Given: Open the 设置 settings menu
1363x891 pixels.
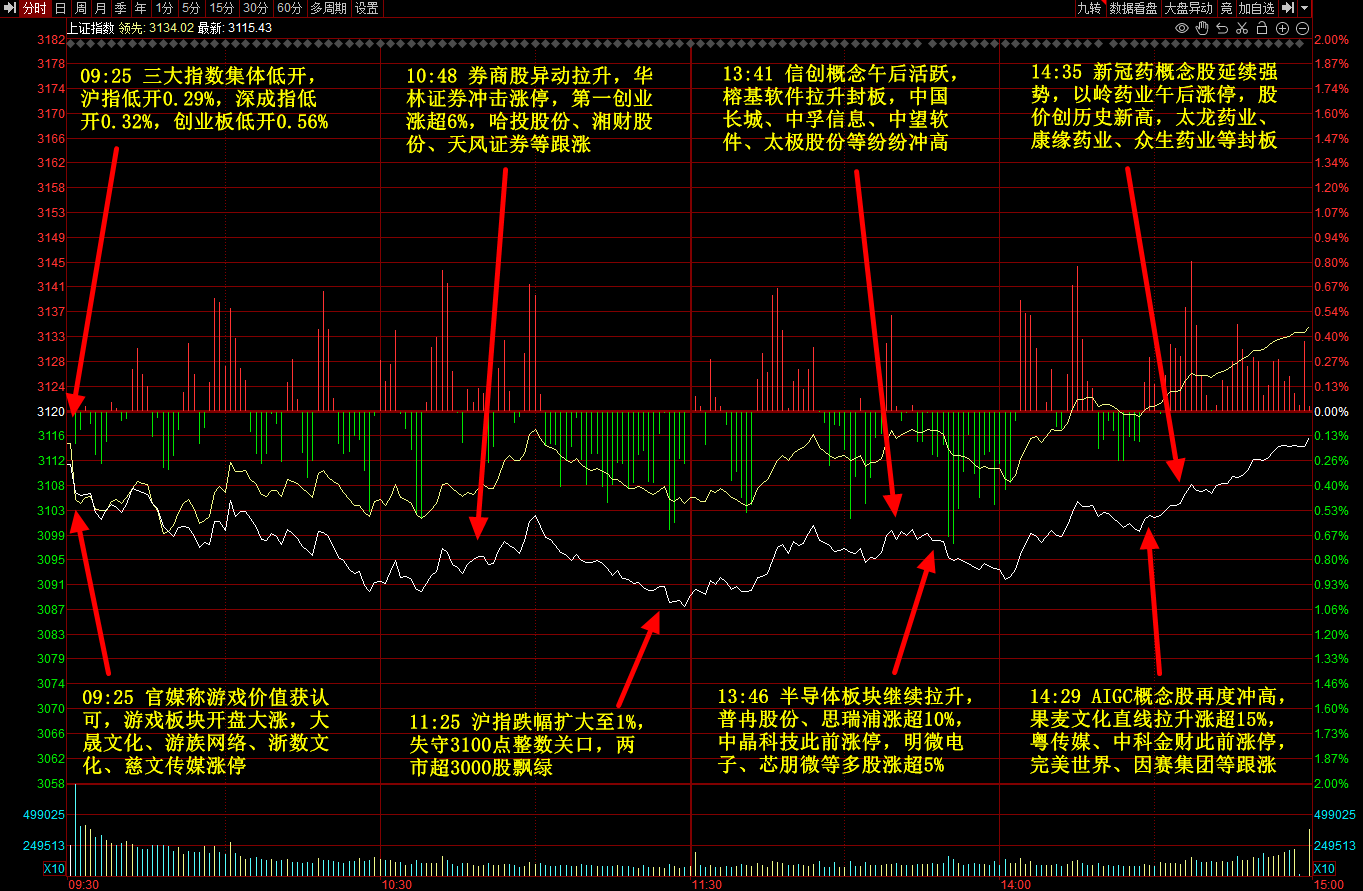Looking at the screenshot, I should point(367,8).
